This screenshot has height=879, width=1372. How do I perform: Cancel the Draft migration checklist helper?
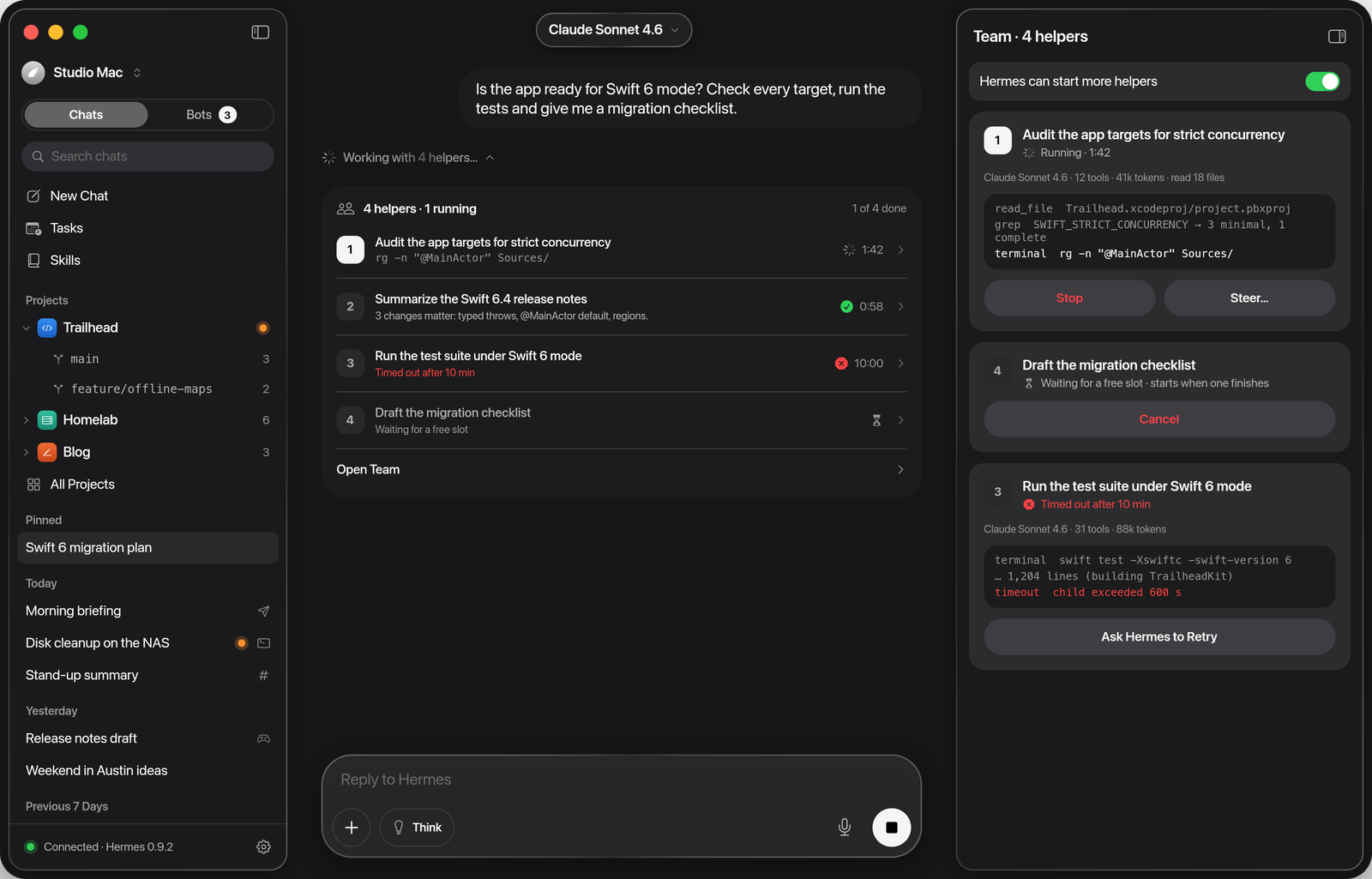point(1159,419)
